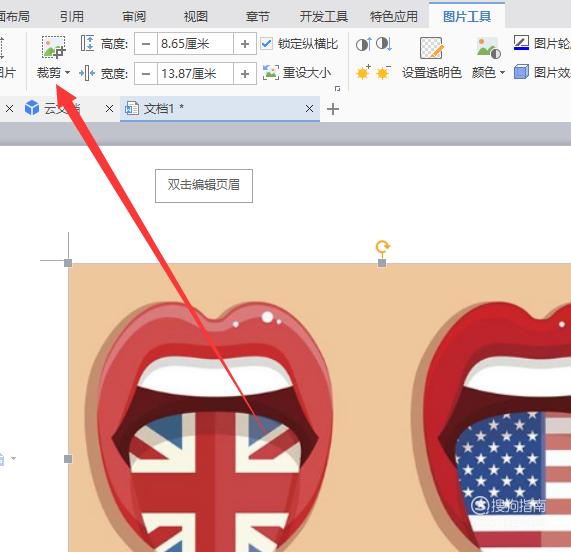The height and width of the screenshot is (552, 571).
Task: Switch to the 开发工具 tab
Action: tap(324, 16)
